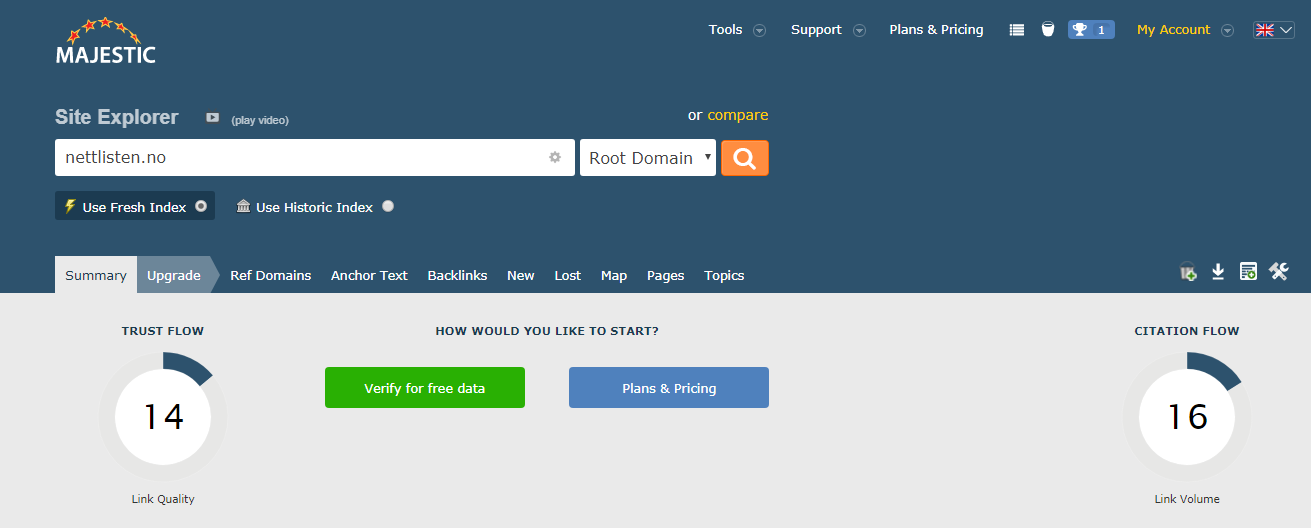Select Use Fresh Index radio button
The image size is (1311, 532).
(x=201, y=206)
